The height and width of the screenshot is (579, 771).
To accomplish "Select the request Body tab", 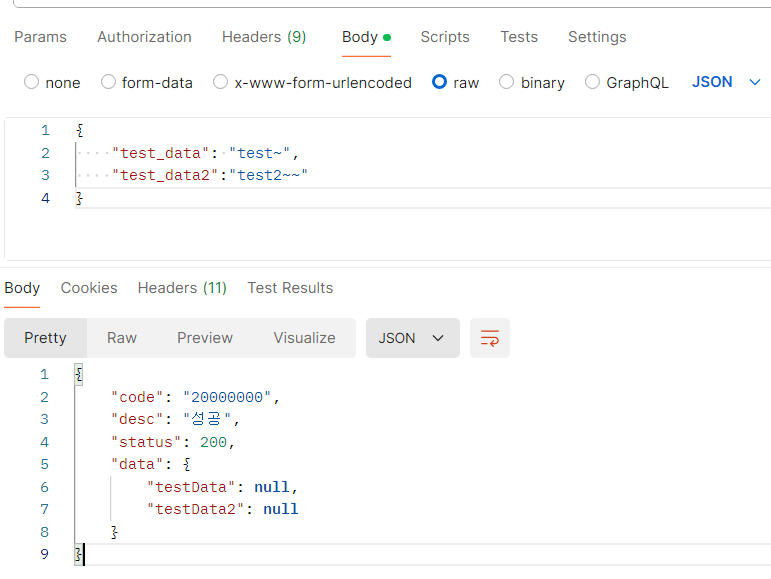I will (366, 37).
